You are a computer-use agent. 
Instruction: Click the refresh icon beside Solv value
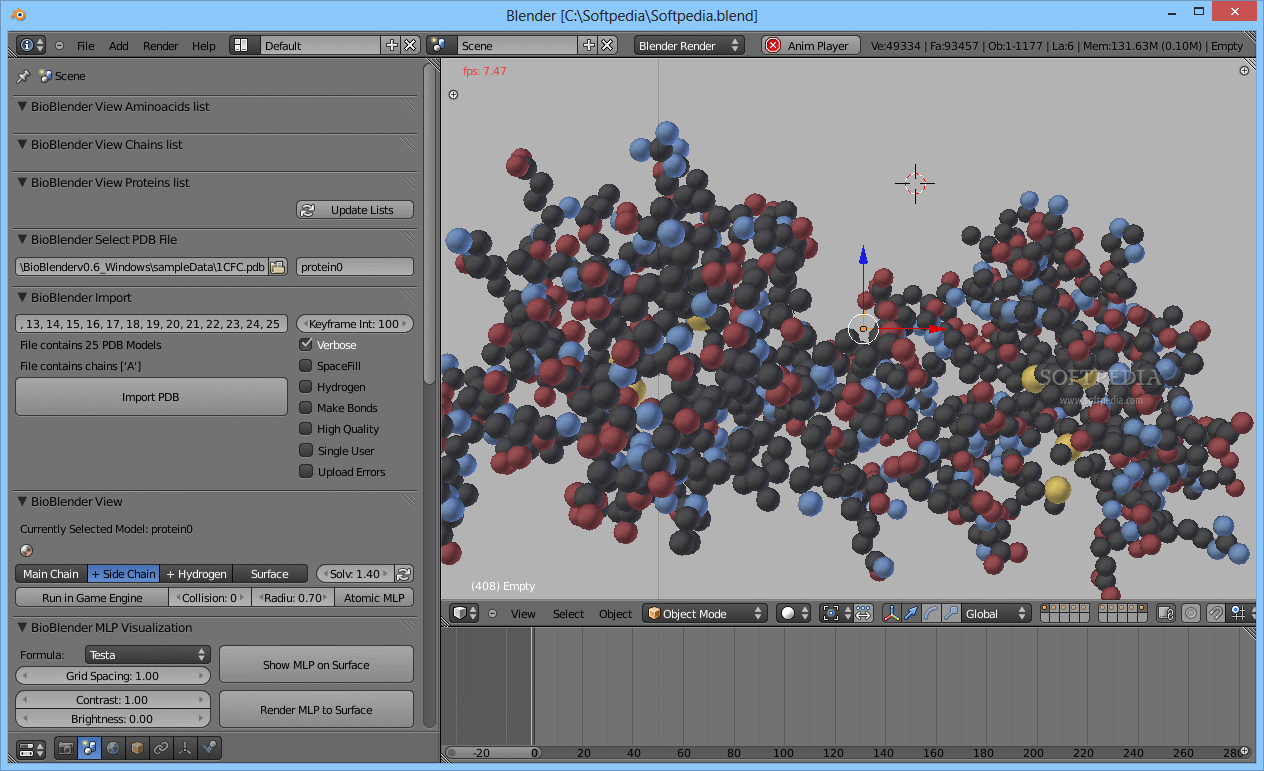pyautogui.click(x=404, y=574)
